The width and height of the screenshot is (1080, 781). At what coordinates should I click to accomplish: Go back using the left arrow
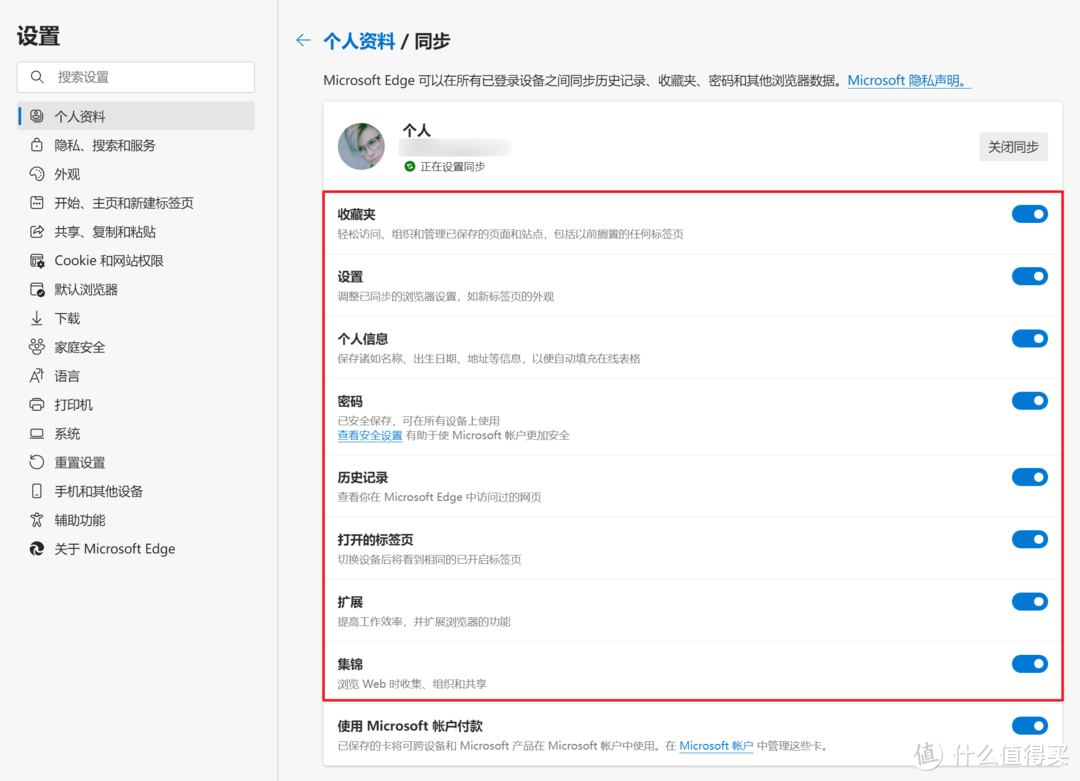pos(303,41)
